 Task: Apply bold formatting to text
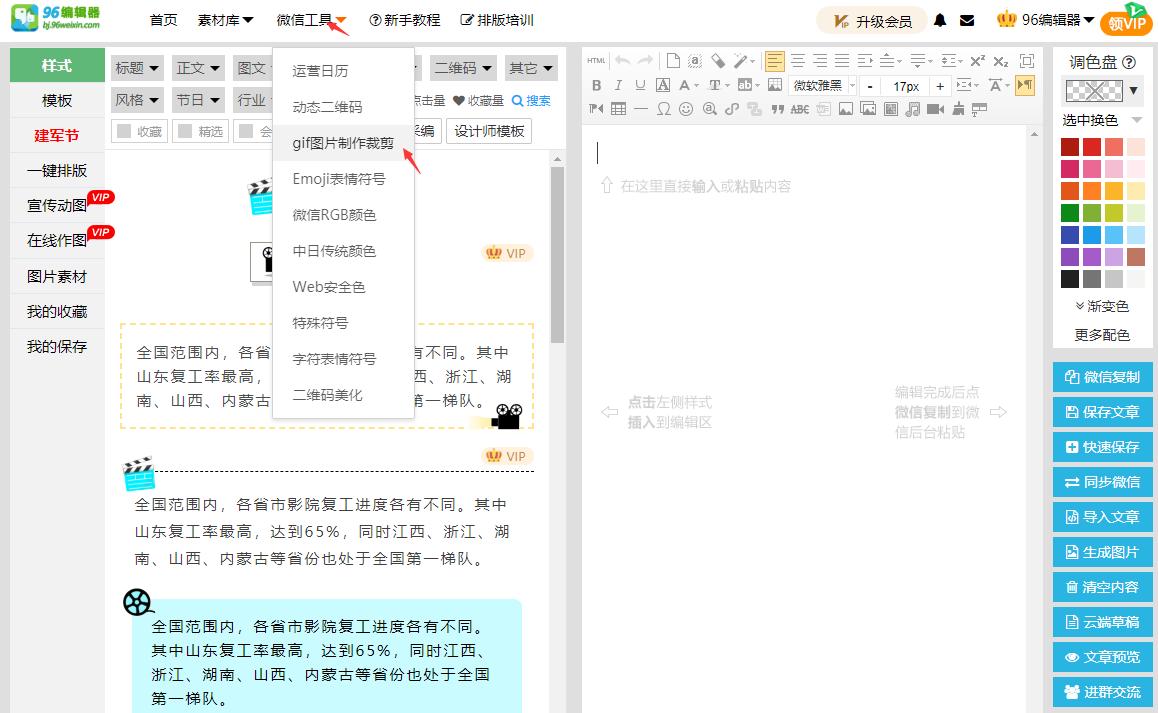pyautogui.click(x=597, y=85)
